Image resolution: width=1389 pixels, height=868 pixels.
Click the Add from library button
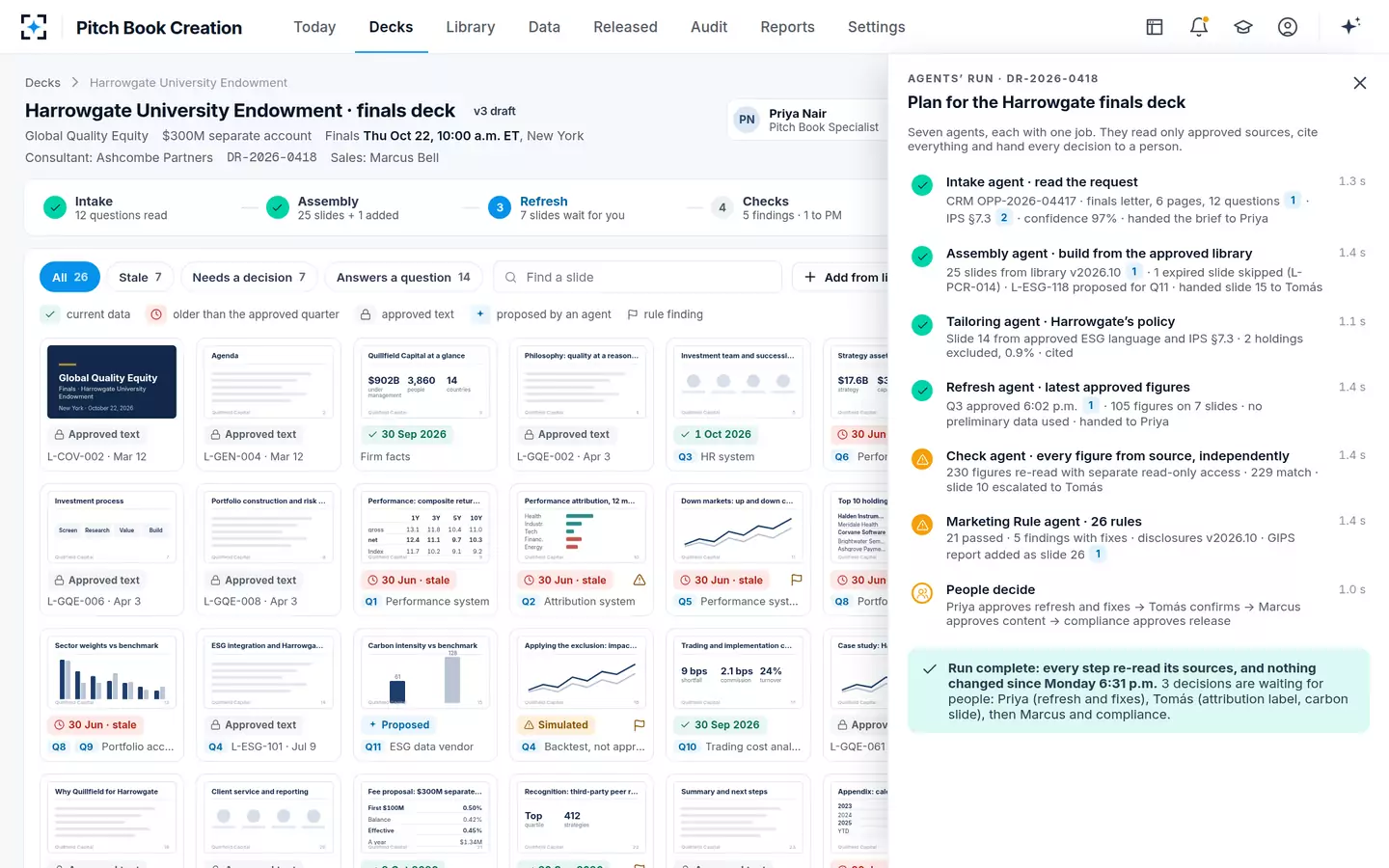pos(840,277)
